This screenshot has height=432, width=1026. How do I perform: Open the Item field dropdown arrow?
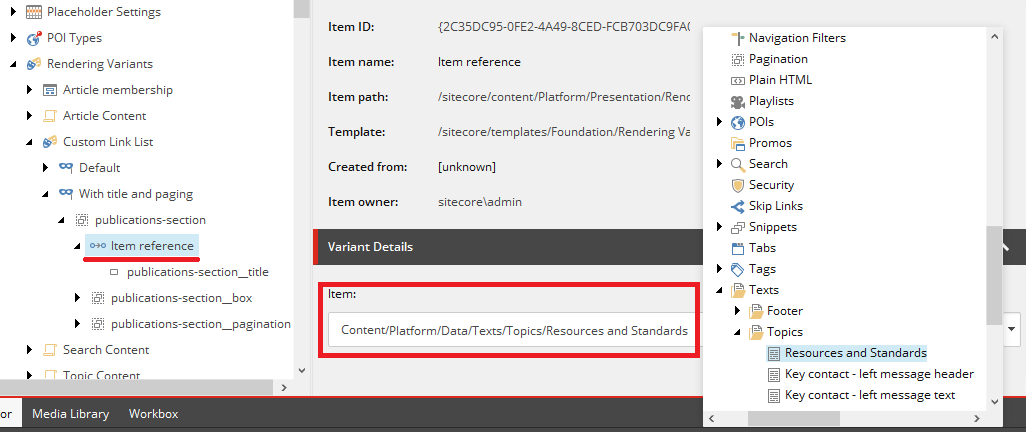pyautogui.click(x=1015, y=329)
